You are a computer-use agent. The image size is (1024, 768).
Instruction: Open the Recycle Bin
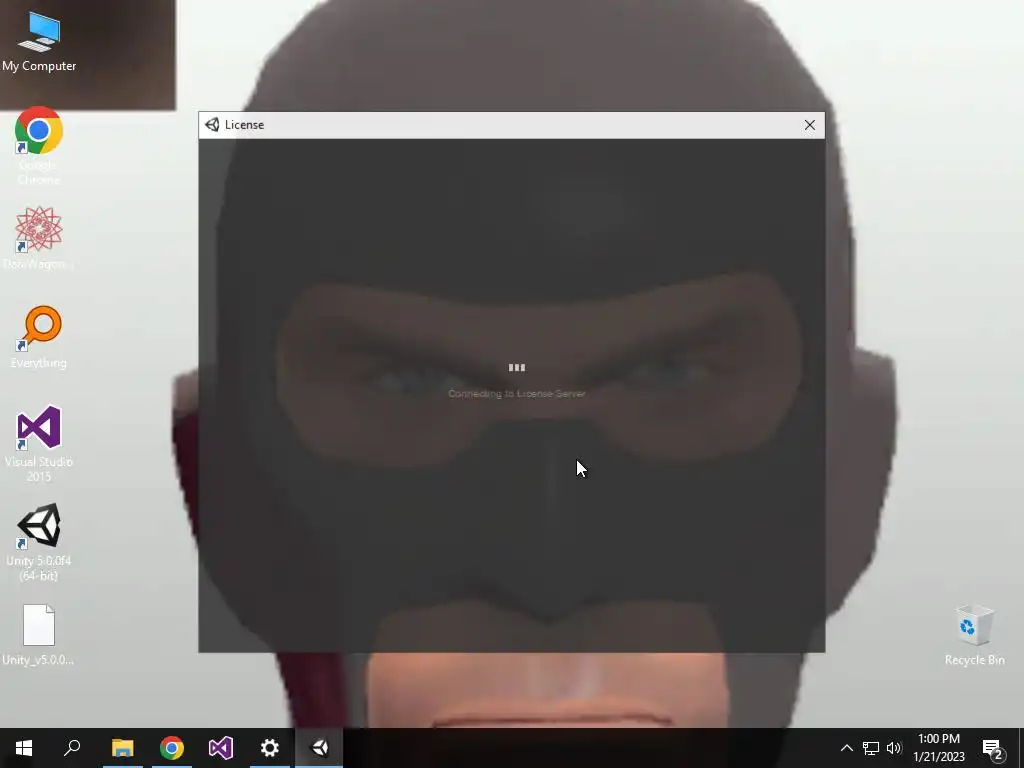click(x=974, y=635)
